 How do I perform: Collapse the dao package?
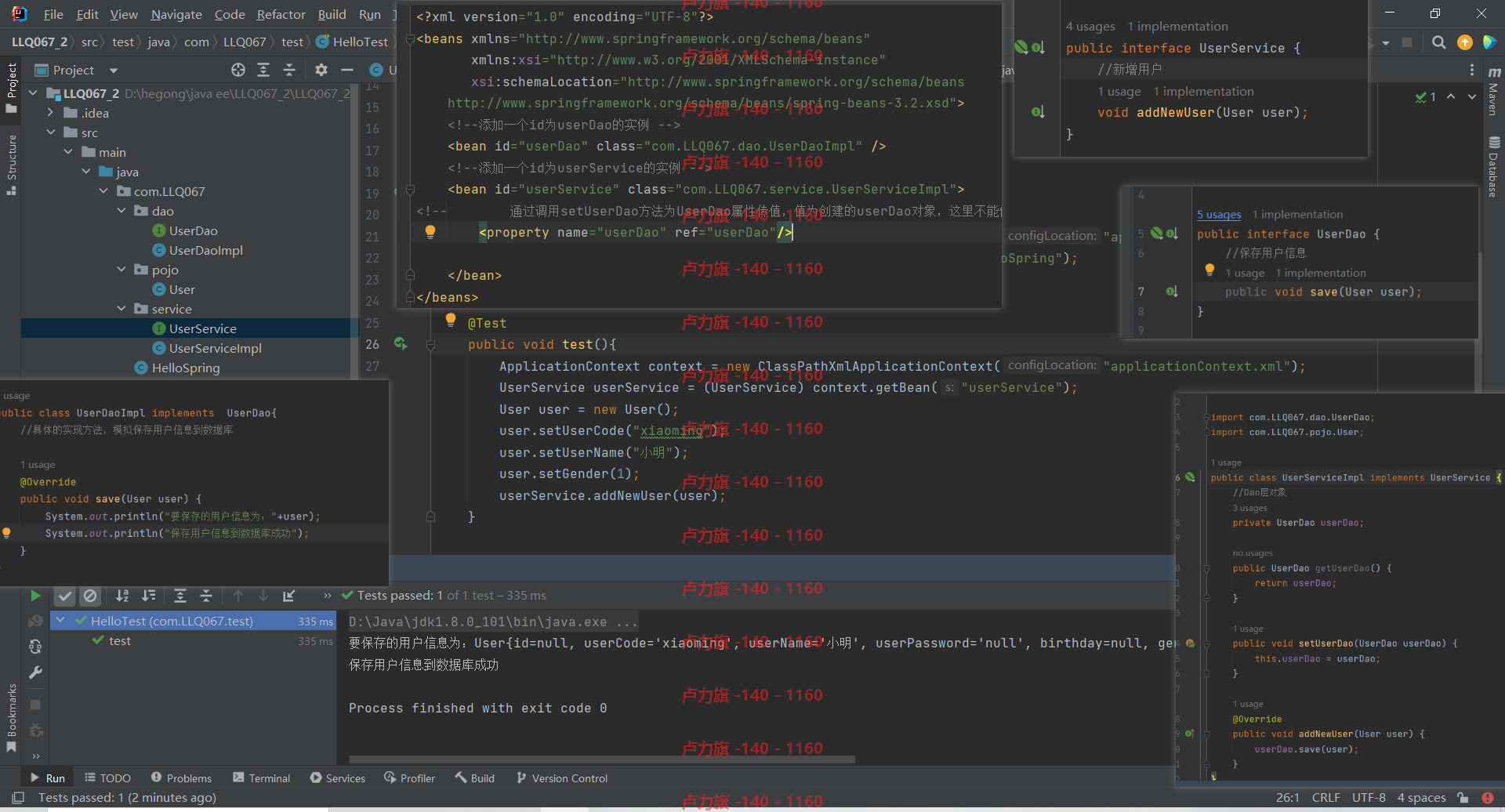tap(121, 211)
